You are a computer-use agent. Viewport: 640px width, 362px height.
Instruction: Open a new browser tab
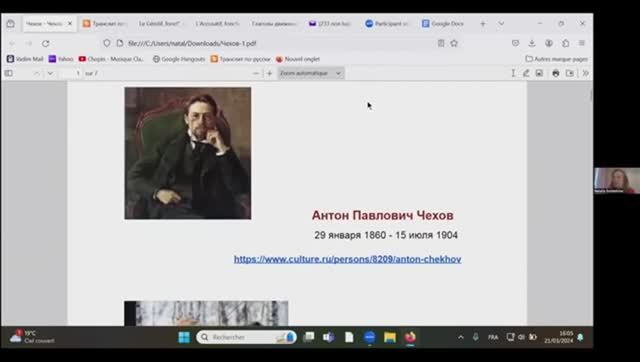coord(483,24)
